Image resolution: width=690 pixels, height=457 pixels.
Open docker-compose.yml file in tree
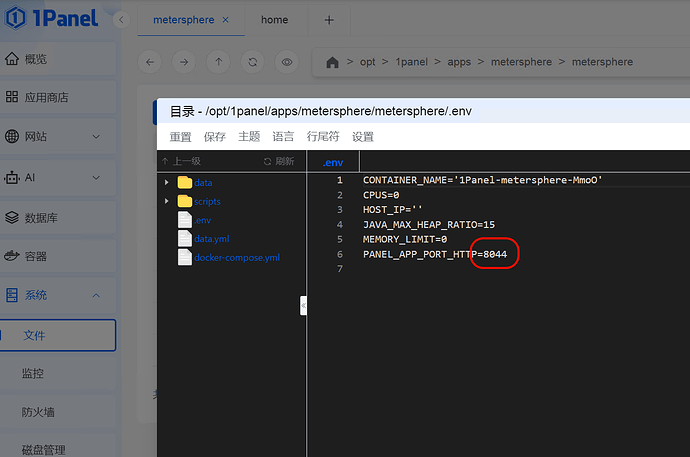pyautogui.click(x=236, y=258)
